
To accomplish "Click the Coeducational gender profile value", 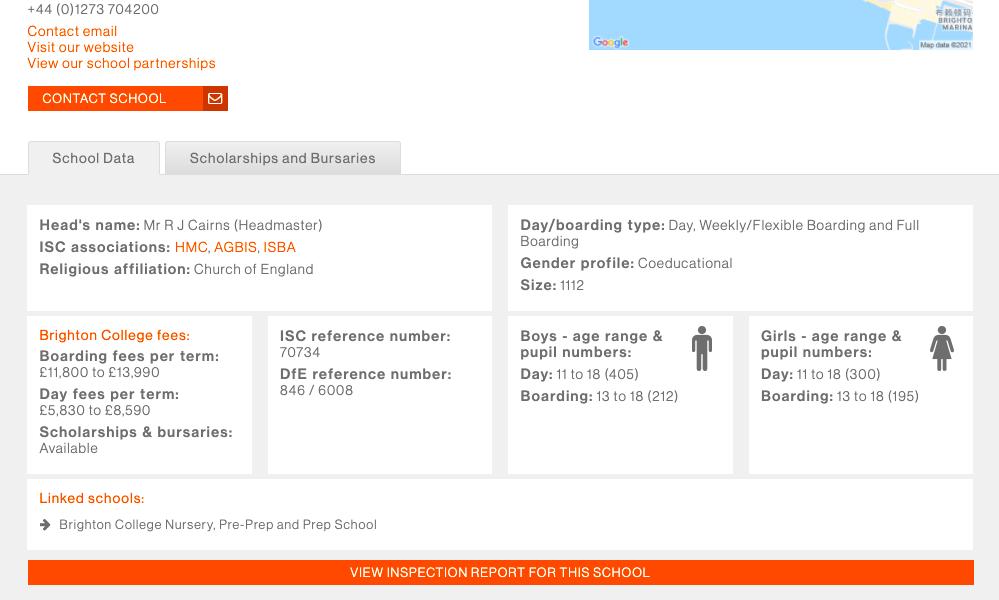I will point(685,263).
